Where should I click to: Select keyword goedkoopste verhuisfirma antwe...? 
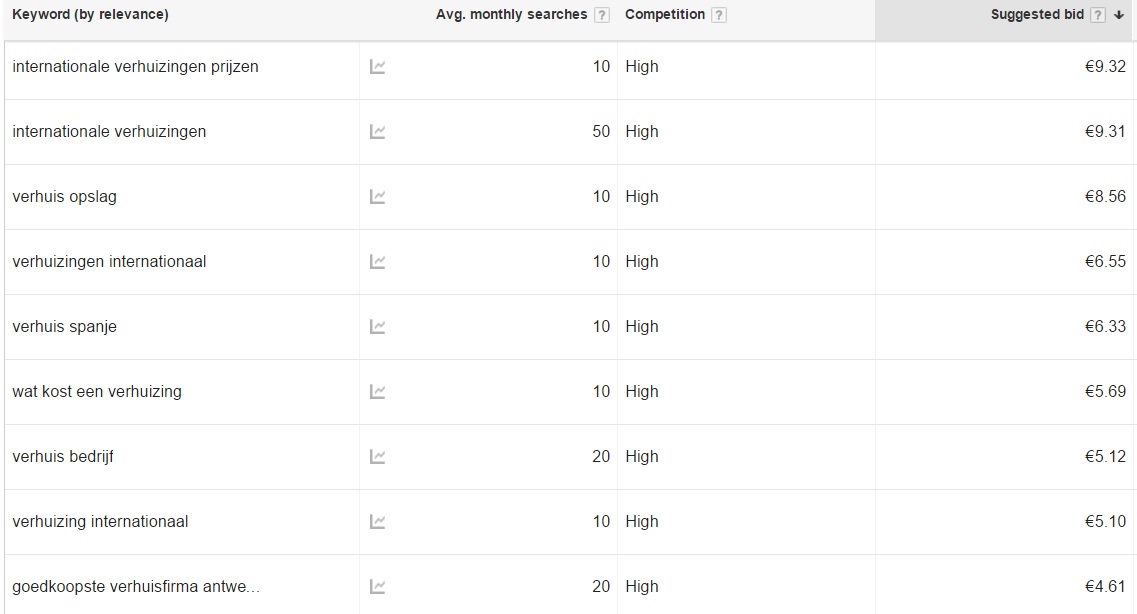[x=136, y=586]
